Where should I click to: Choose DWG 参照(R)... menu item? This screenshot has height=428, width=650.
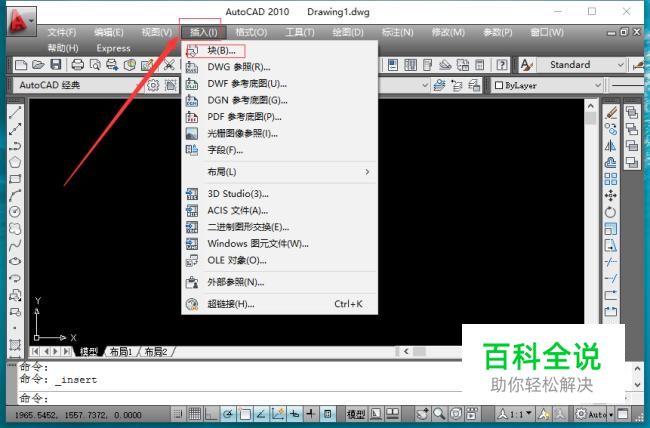pos(280,67)
